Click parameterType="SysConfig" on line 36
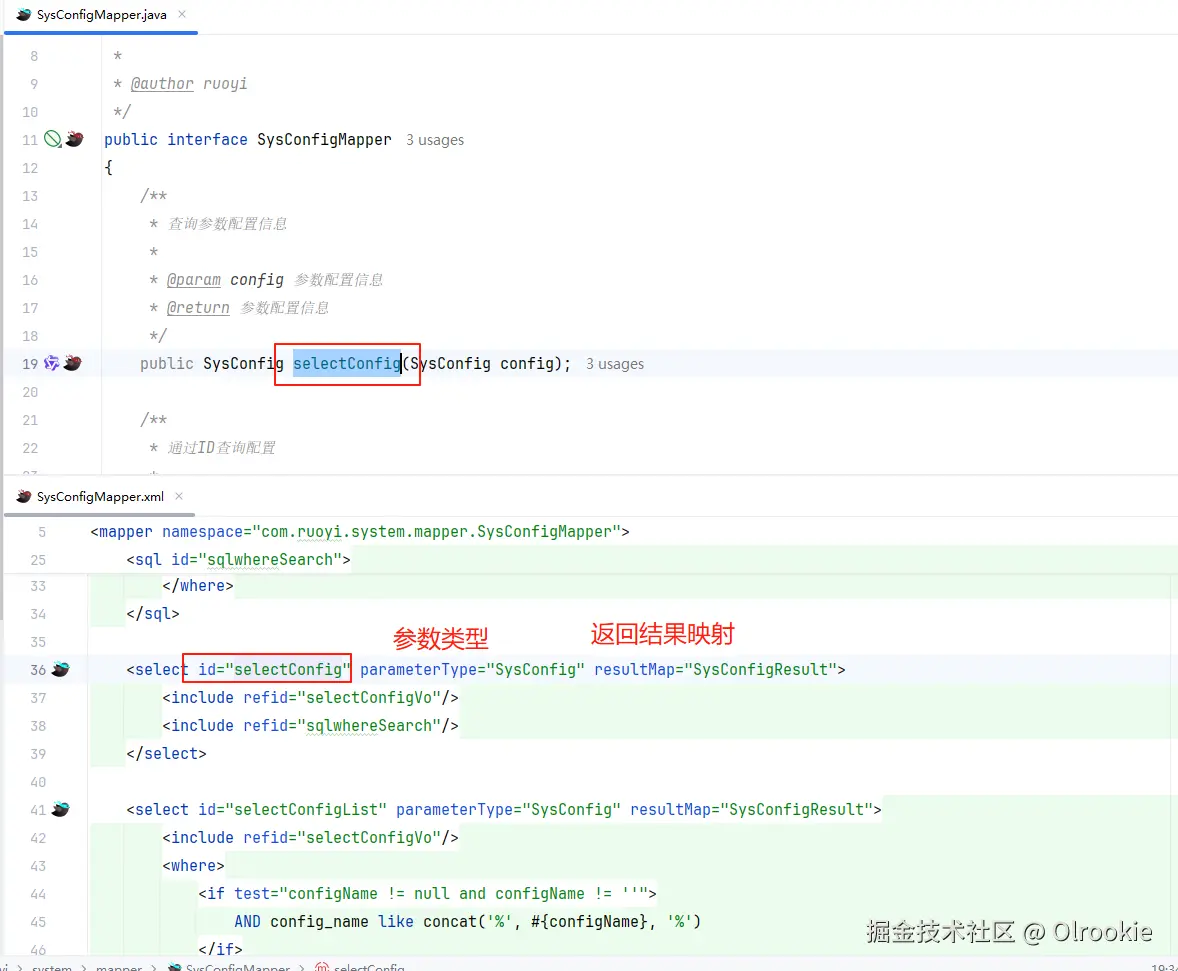This screenshot has height=971, width=1178. click(472, 670)
